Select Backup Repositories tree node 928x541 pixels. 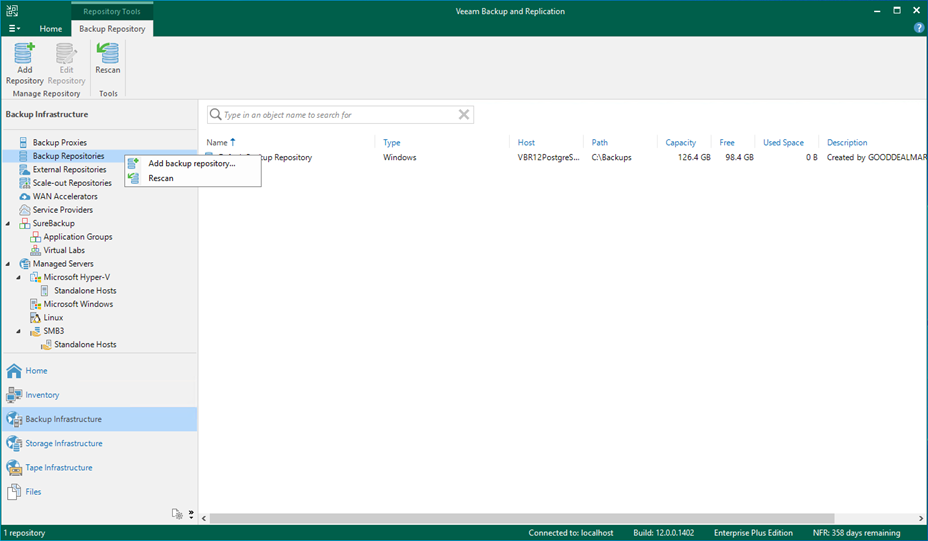(x=68, y=156)
